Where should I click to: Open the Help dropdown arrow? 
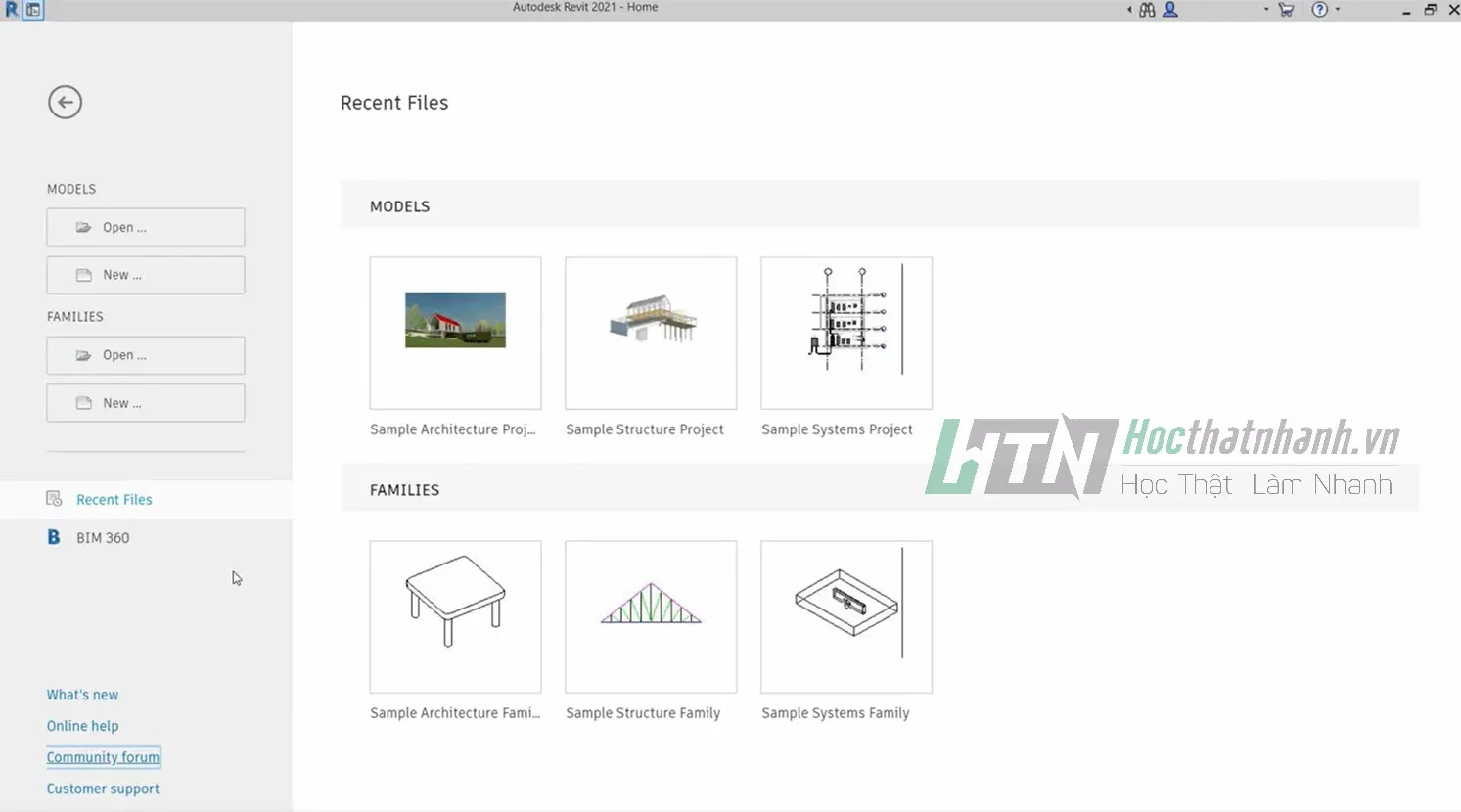(x=1337, y=10)
